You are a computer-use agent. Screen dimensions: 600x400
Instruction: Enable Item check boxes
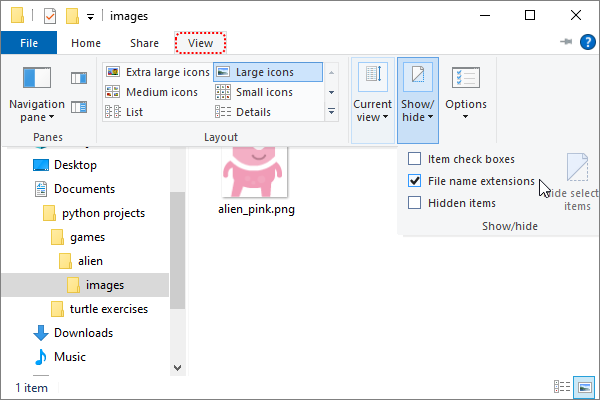click(x=414, y=158)
